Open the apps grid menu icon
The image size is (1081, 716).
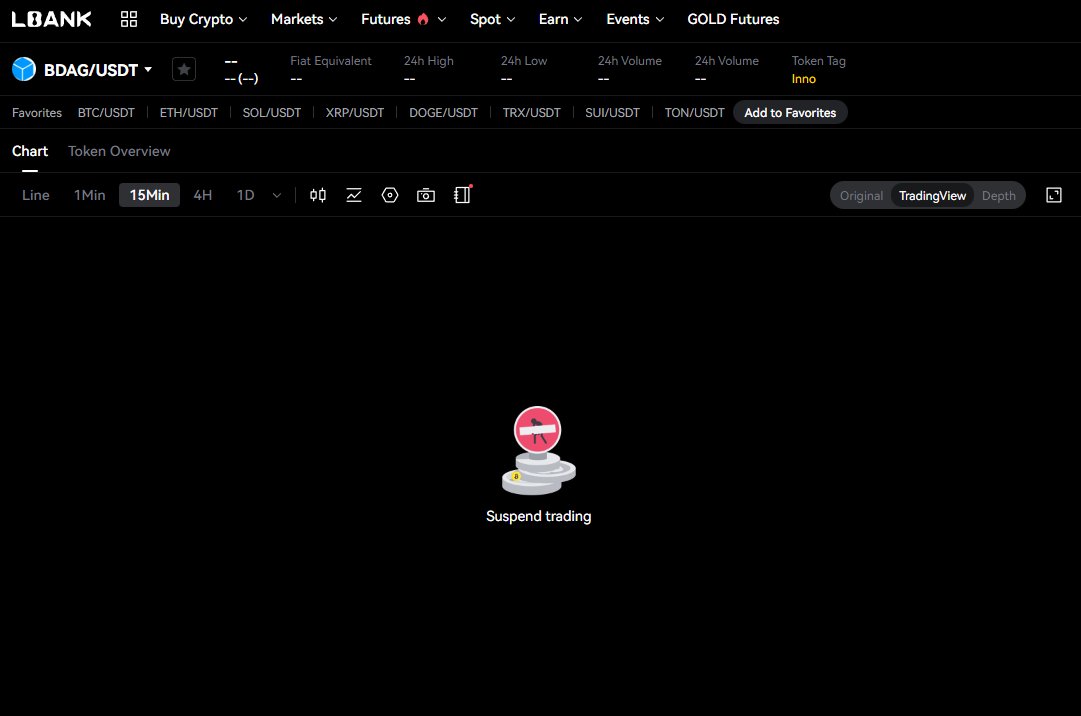click(x=129, y=19)
